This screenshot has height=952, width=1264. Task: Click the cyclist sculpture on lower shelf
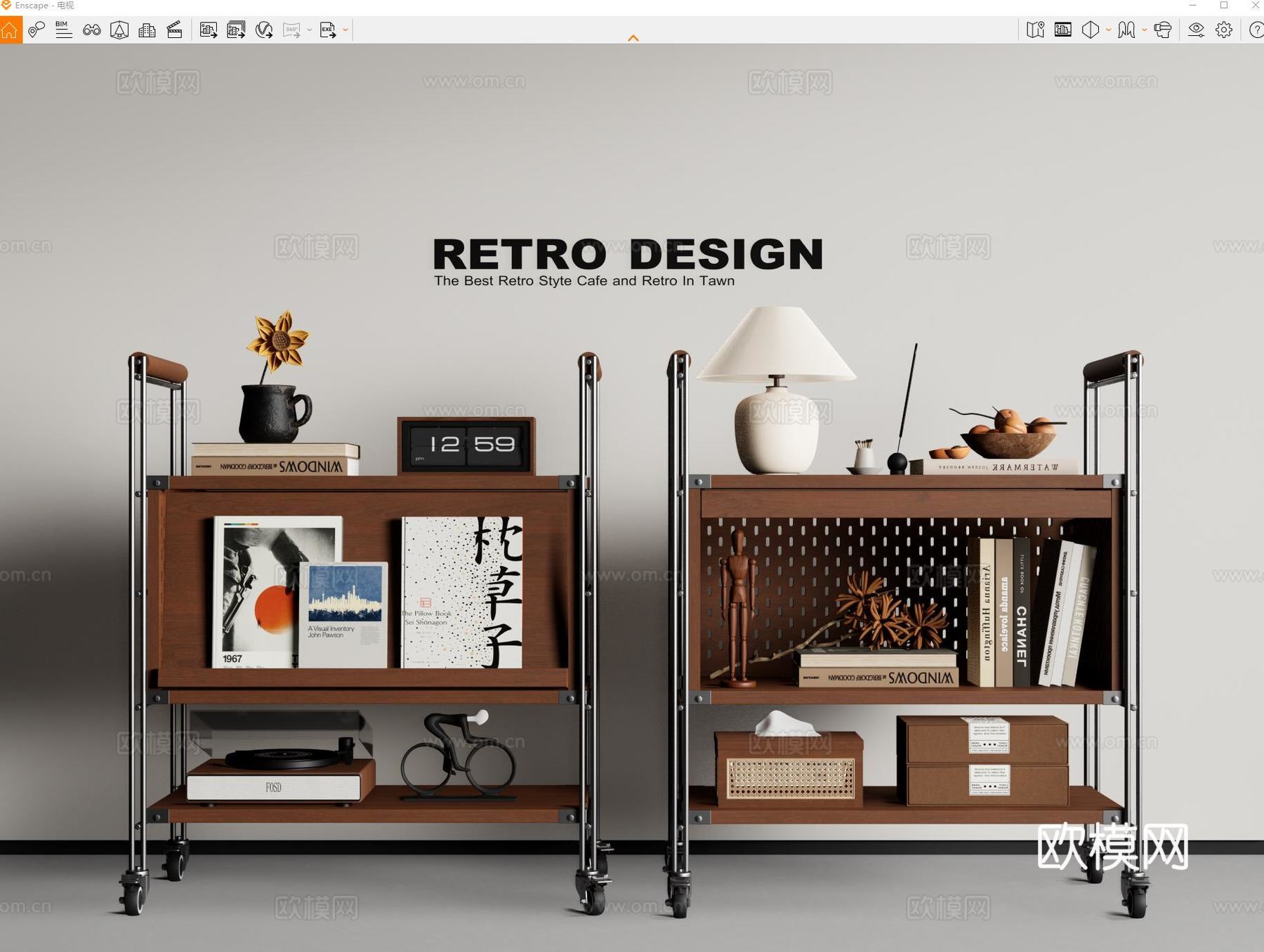(459, 755)
